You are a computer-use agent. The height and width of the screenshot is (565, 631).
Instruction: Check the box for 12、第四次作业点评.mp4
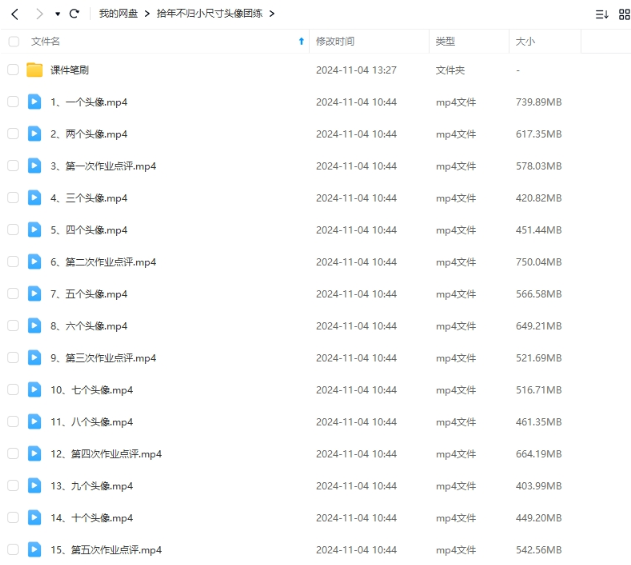pyautogui.click(x=13, y=454)
